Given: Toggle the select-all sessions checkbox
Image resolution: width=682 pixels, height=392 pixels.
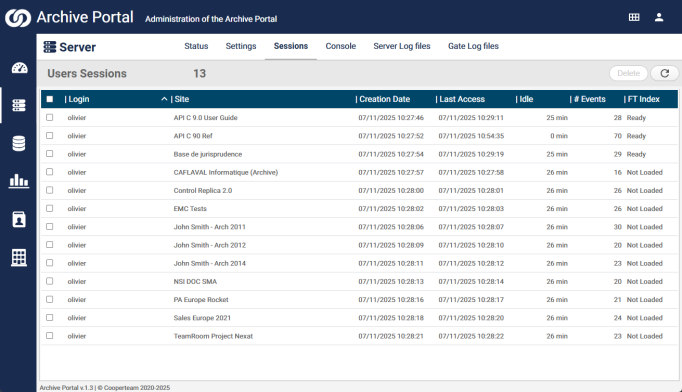Looking at the screenshot, I should click(x=50, y=99).
